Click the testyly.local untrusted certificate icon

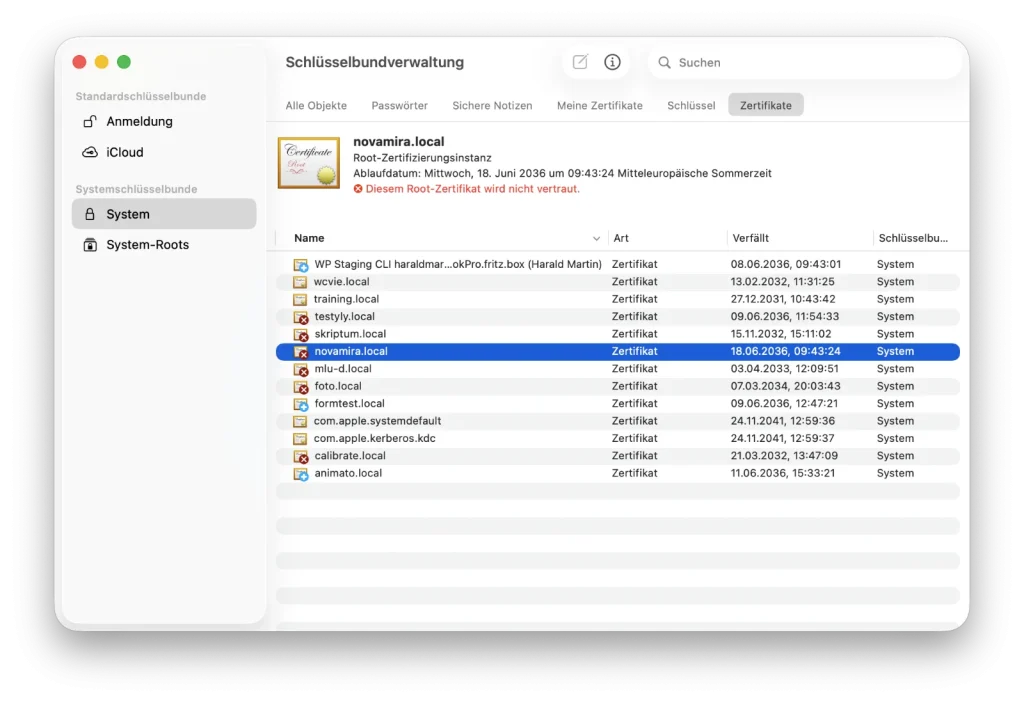pyautogui.click(x=300, y=317)
